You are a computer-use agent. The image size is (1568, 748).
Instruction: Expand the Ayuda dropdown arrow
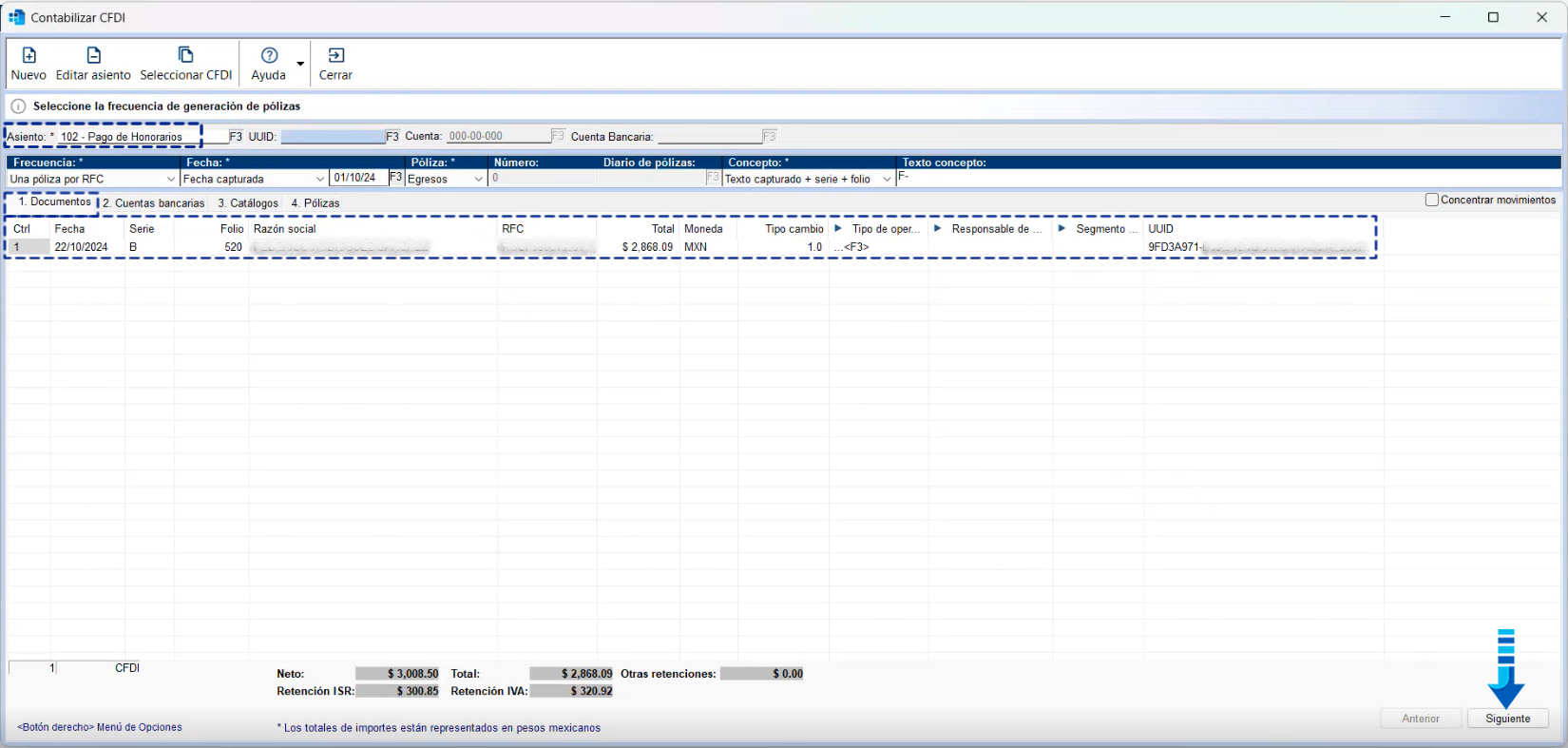tap(300, 65)
